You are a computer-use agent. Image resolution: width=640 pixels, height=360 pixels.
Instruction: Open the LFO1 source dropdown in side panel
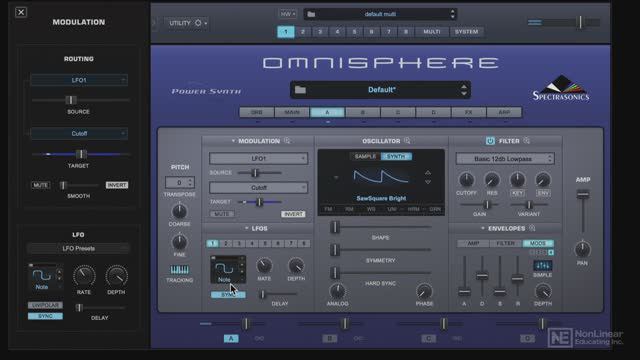79,80
